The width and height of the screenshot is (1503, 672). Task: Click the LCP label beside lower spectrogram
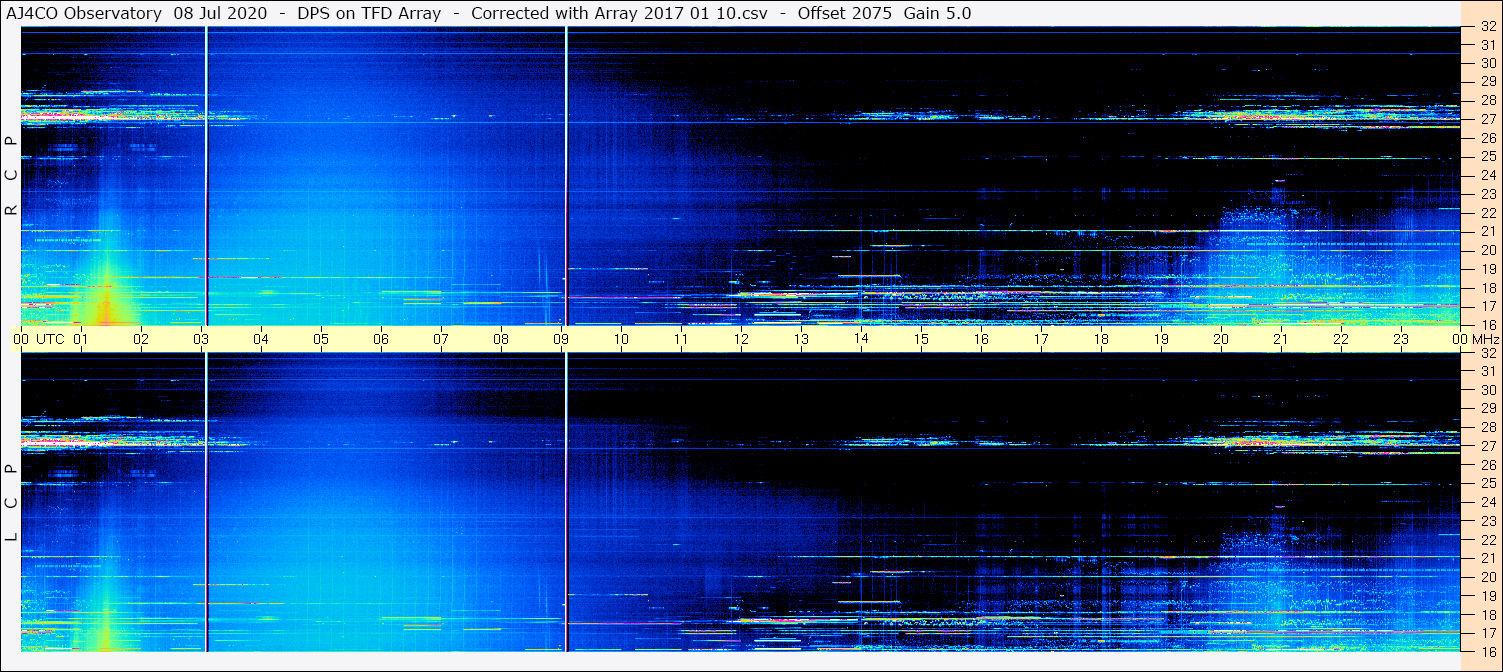[x=12, y=503]
